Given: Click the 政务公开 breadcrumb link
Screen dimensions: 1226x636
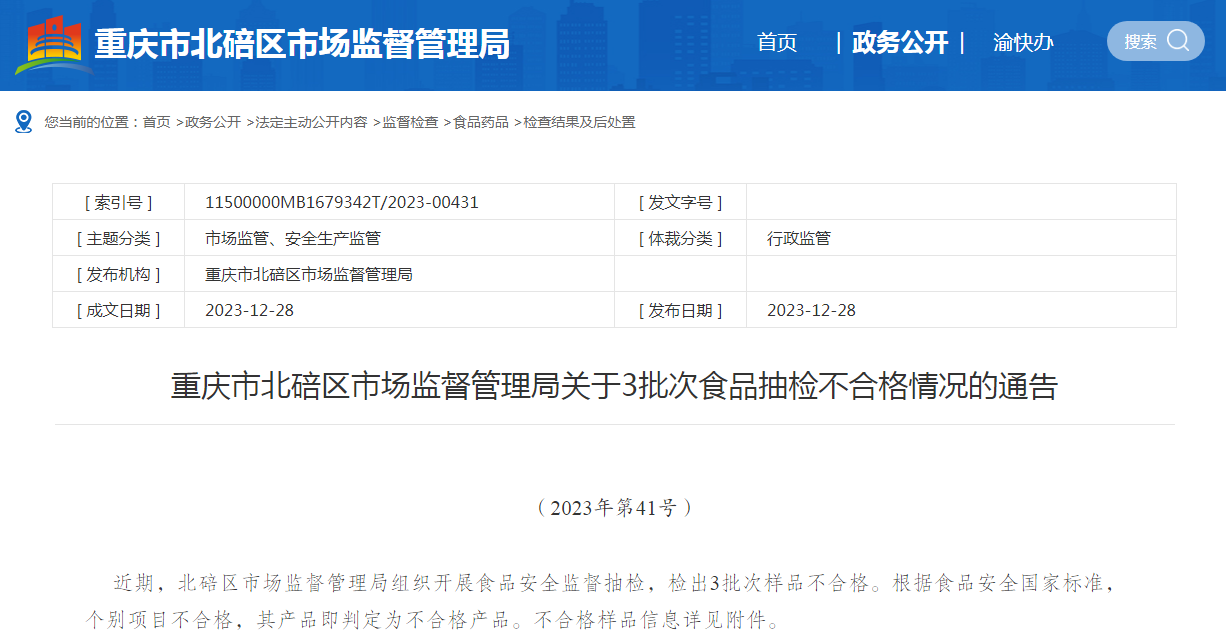Looking at the screenshot, I should pyautogui.click(x=213, y=122).
